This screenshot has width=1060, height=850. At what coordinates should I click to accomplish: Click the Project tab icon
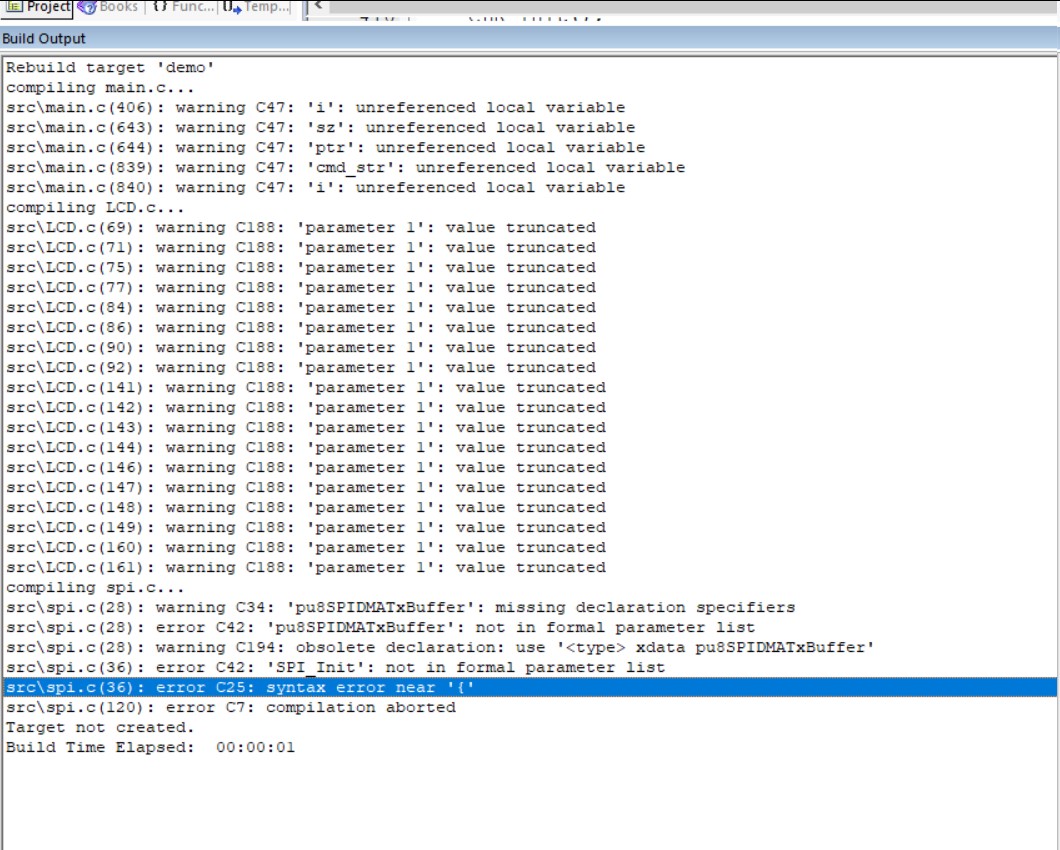(14, 7)
